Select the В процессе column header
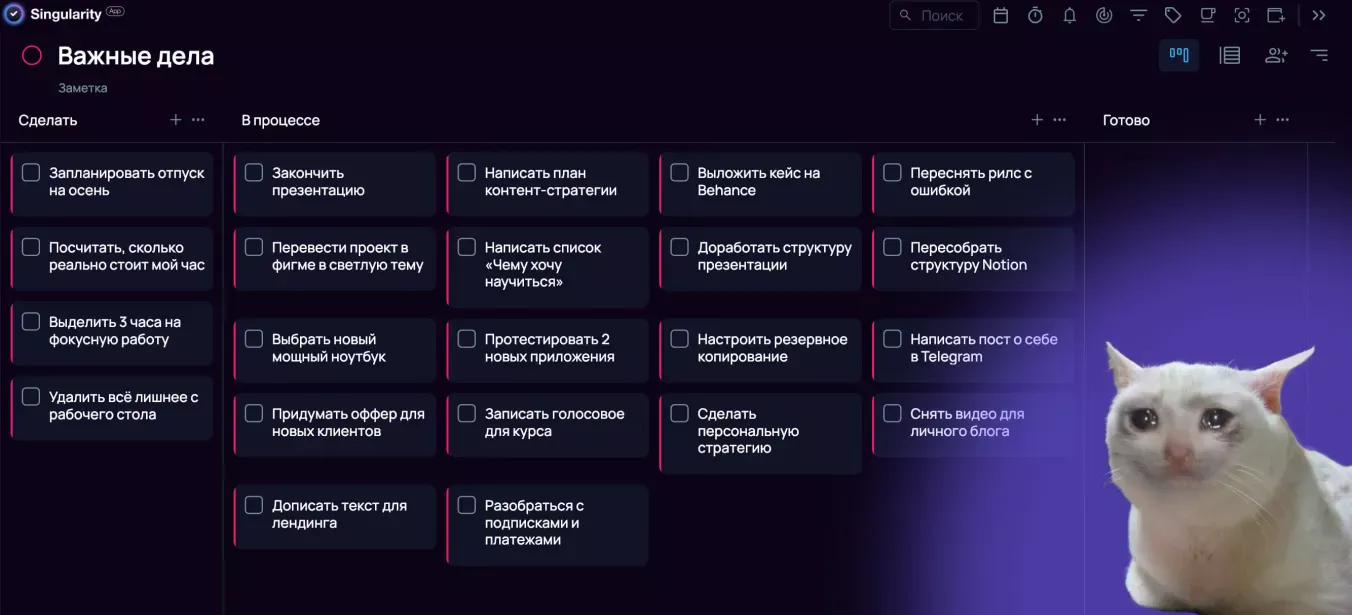The image size is (1352, 615). point(281,120)
